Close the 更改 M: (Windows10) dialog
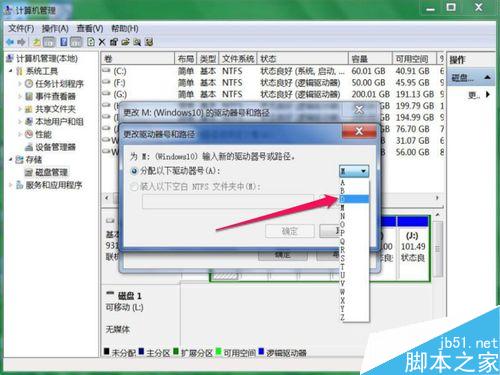 click(x=359, y=109)
